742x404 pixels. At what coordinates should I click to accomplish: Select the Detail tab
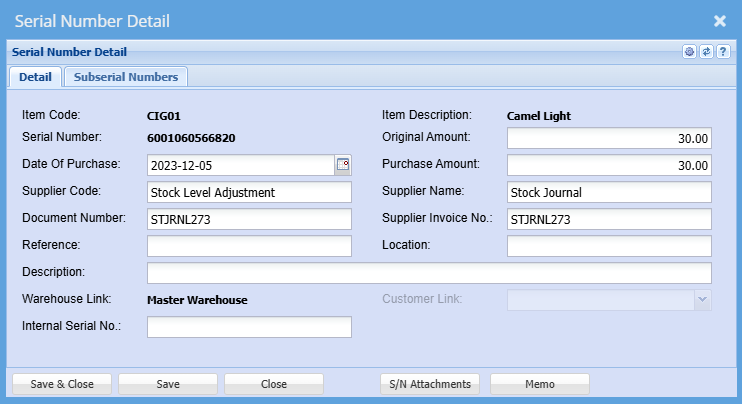tap(35, 76)
